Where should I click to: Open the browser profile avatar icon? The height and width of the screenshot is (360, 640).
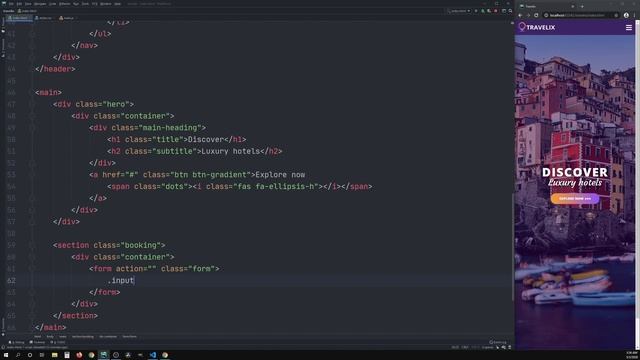[x=627, y=15]
